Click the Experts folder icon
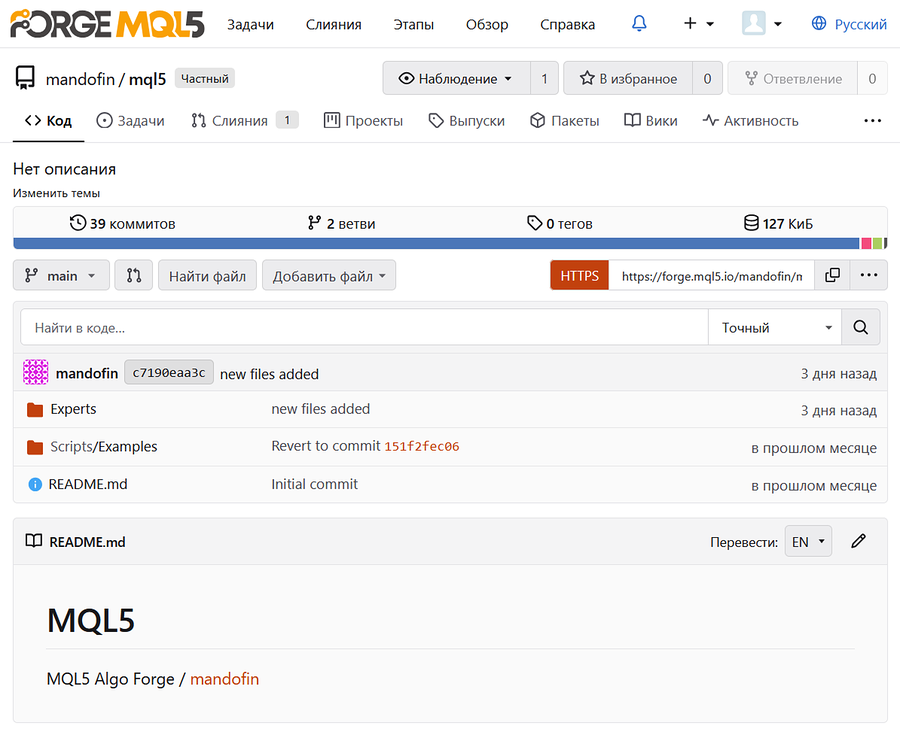The image size is (900, 735). 35,410
